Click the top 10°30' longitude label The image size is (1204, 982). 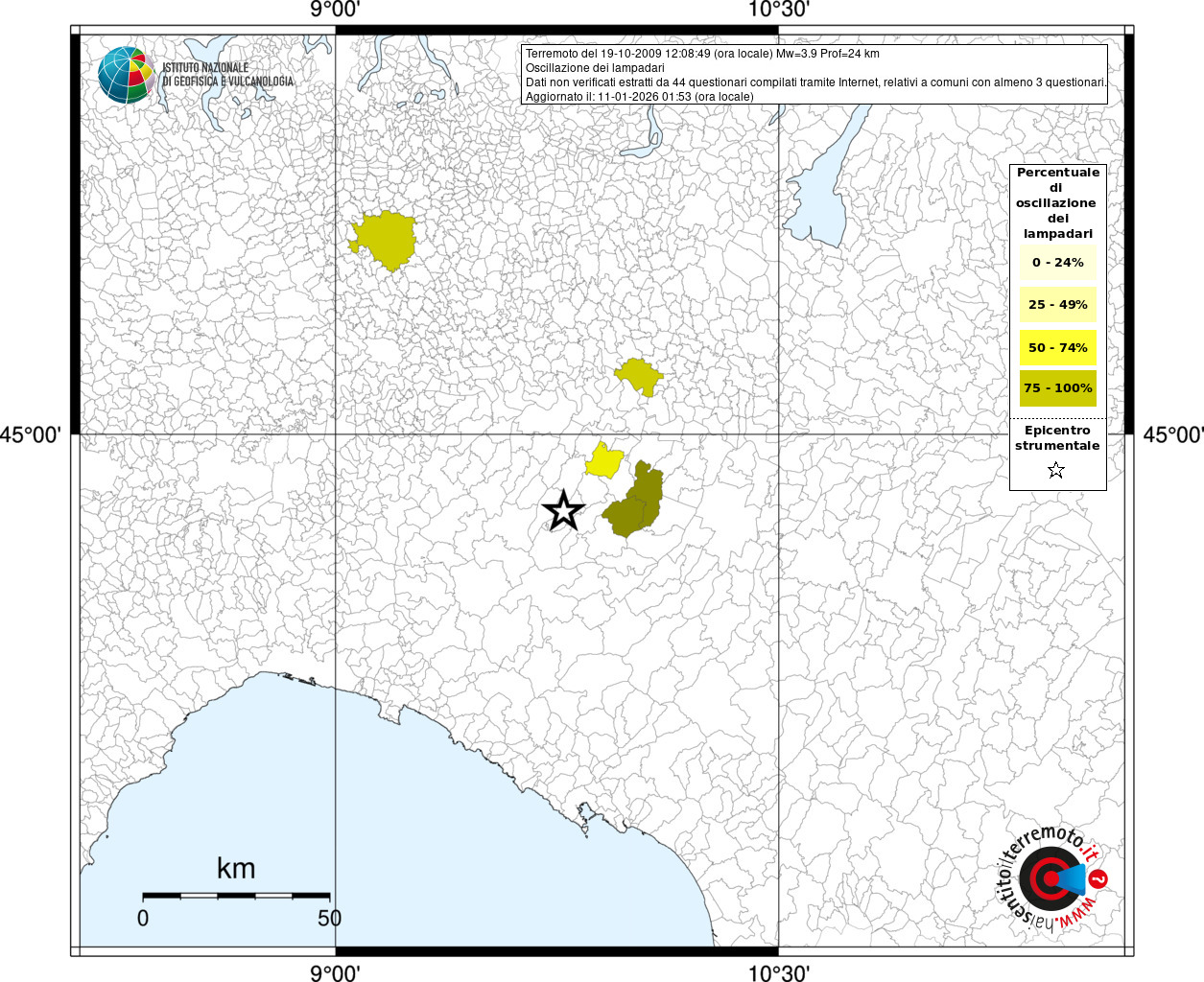click(778, 11)
